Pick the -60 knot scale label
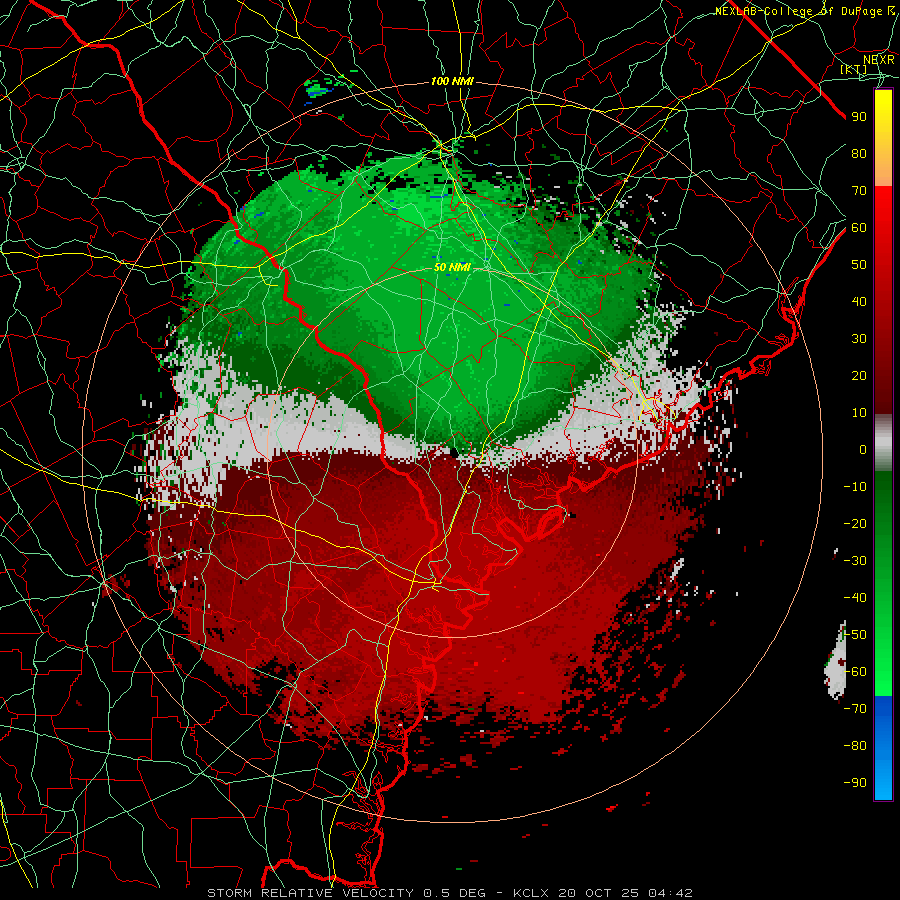Screen dimensions: 900x900 pos(855,672)
